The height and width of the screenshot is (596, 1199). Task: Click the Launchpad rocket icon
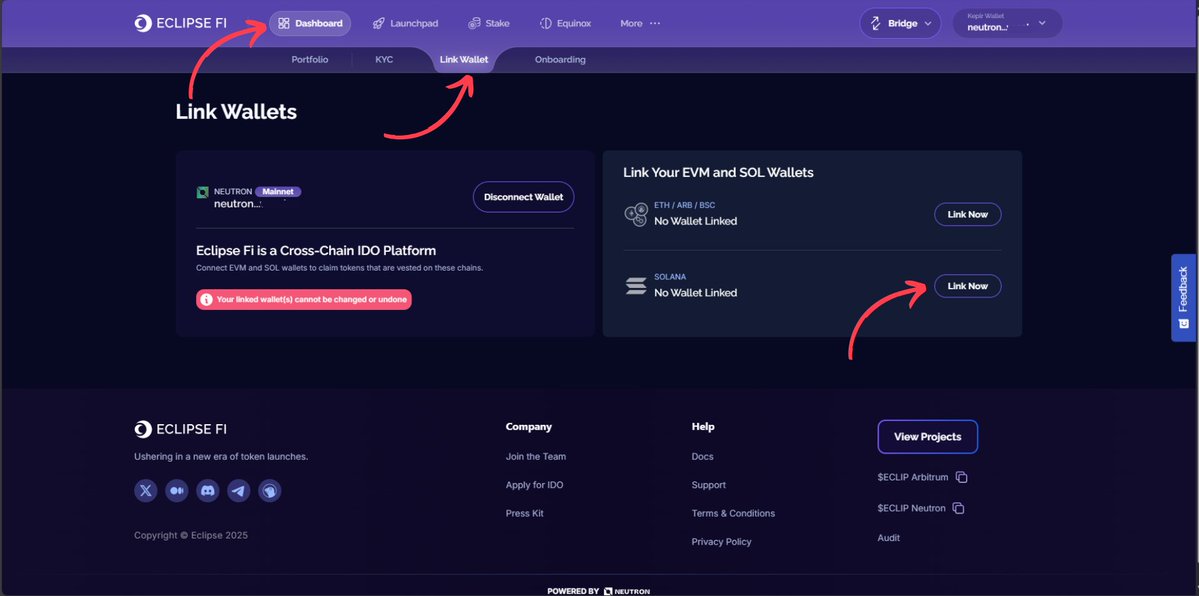[x=379, y=24]
